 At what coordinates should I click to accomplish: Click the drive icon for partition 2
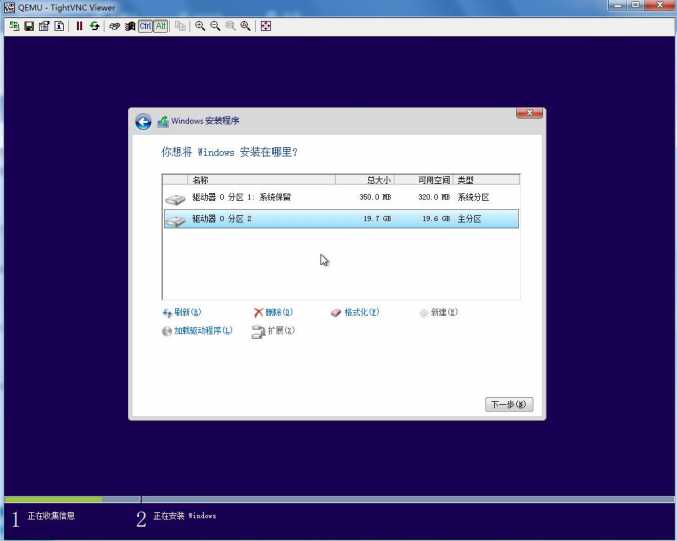pyautogui.click(x=175, y=221)
